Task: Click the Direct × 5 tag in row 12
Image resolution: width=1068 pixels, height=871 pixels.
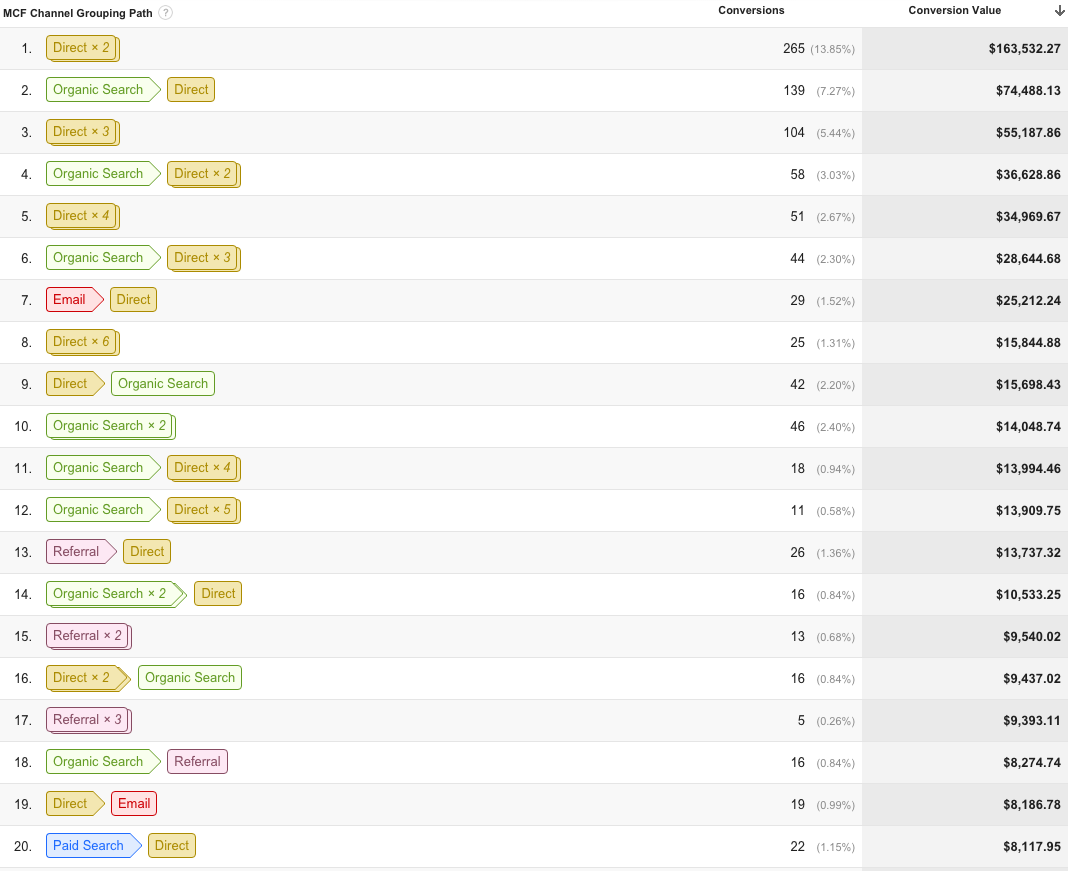Action: 204,510
